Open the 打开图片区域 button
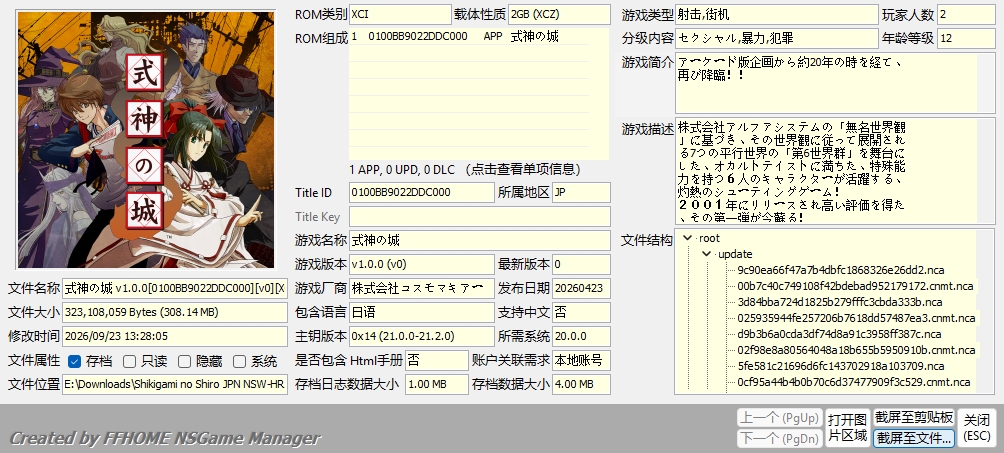 (x=847, y=428)
